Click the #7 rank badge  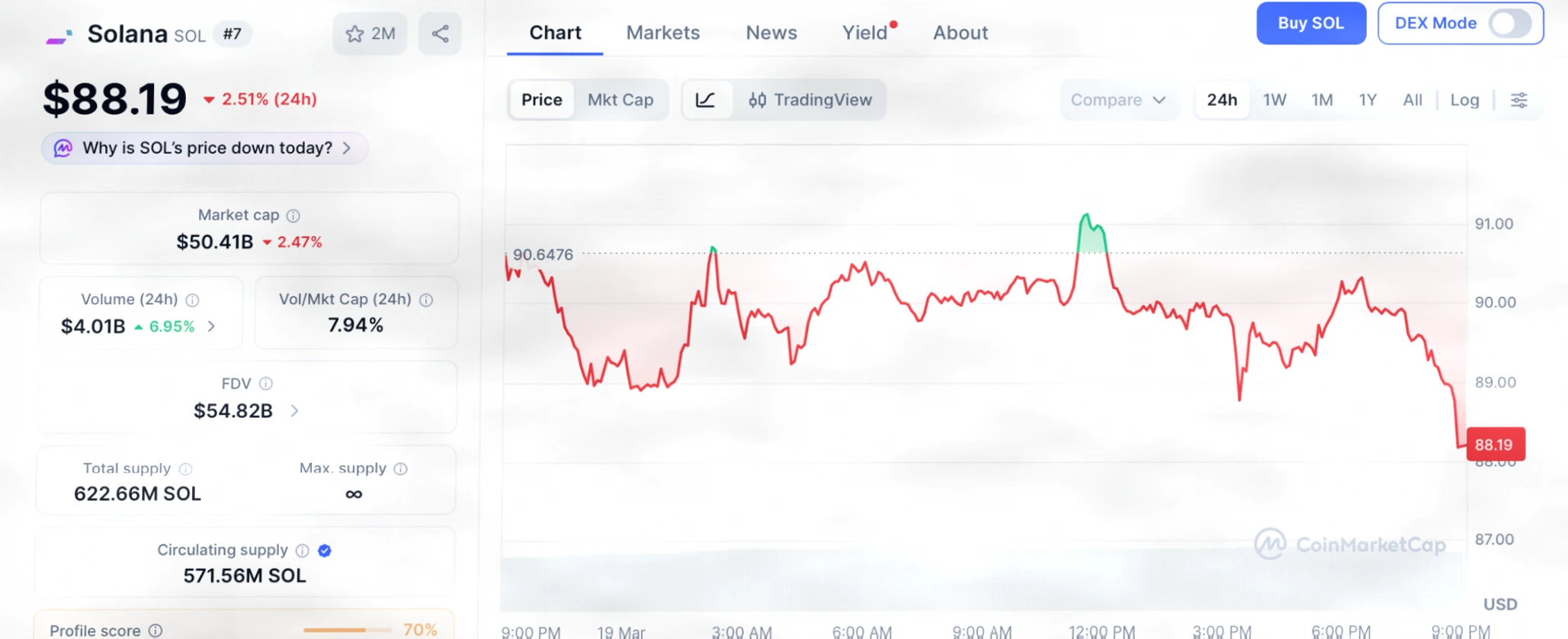[232, 34]
